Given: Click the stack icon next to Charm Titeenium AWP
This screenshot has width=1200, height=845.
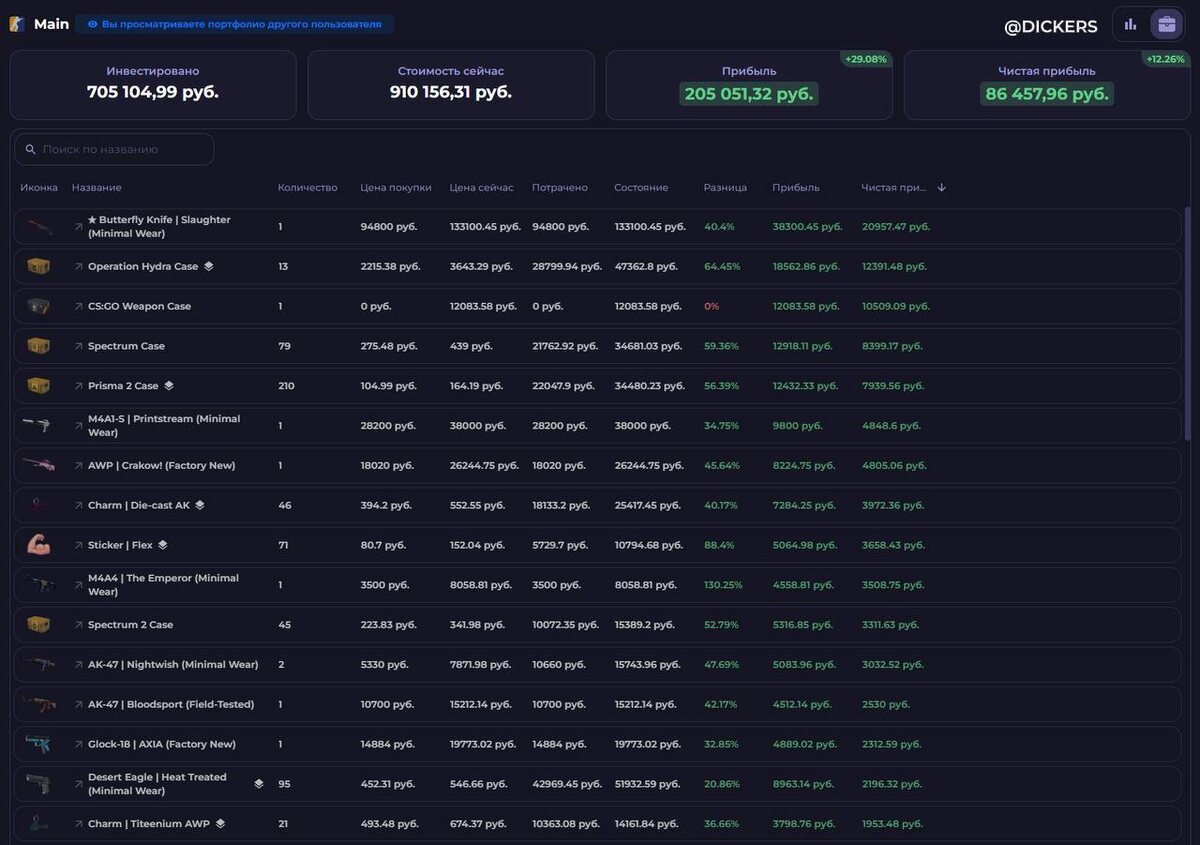Looking at the screenshot, I should 220,824.
